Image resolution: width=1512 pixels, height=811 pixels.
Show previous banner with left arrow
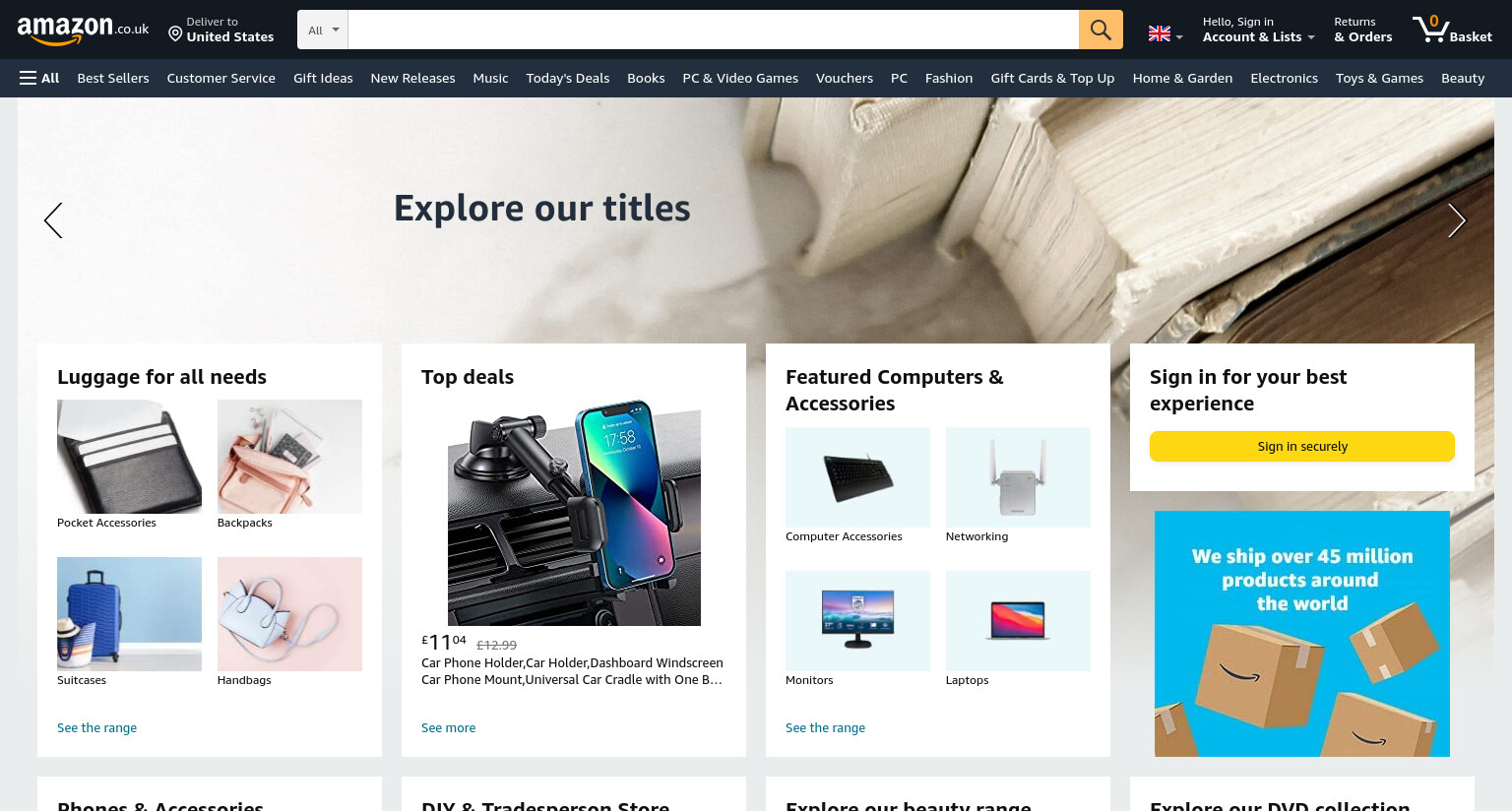pos(53,220)
